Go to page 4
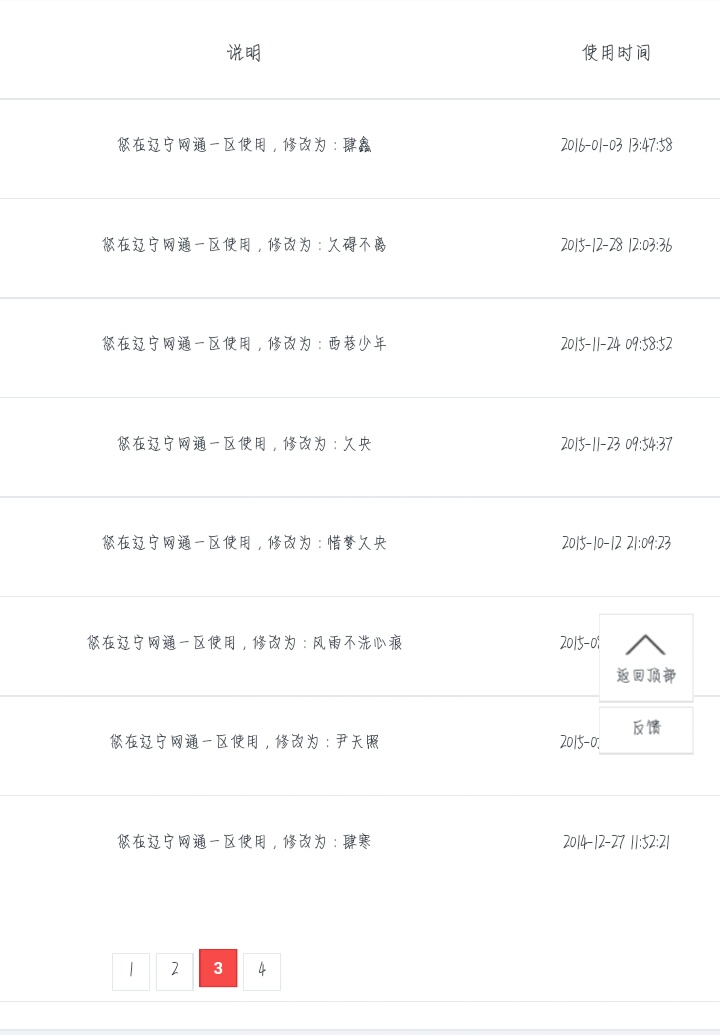Viewport: 720px width, 1035px height. [262, 972]
